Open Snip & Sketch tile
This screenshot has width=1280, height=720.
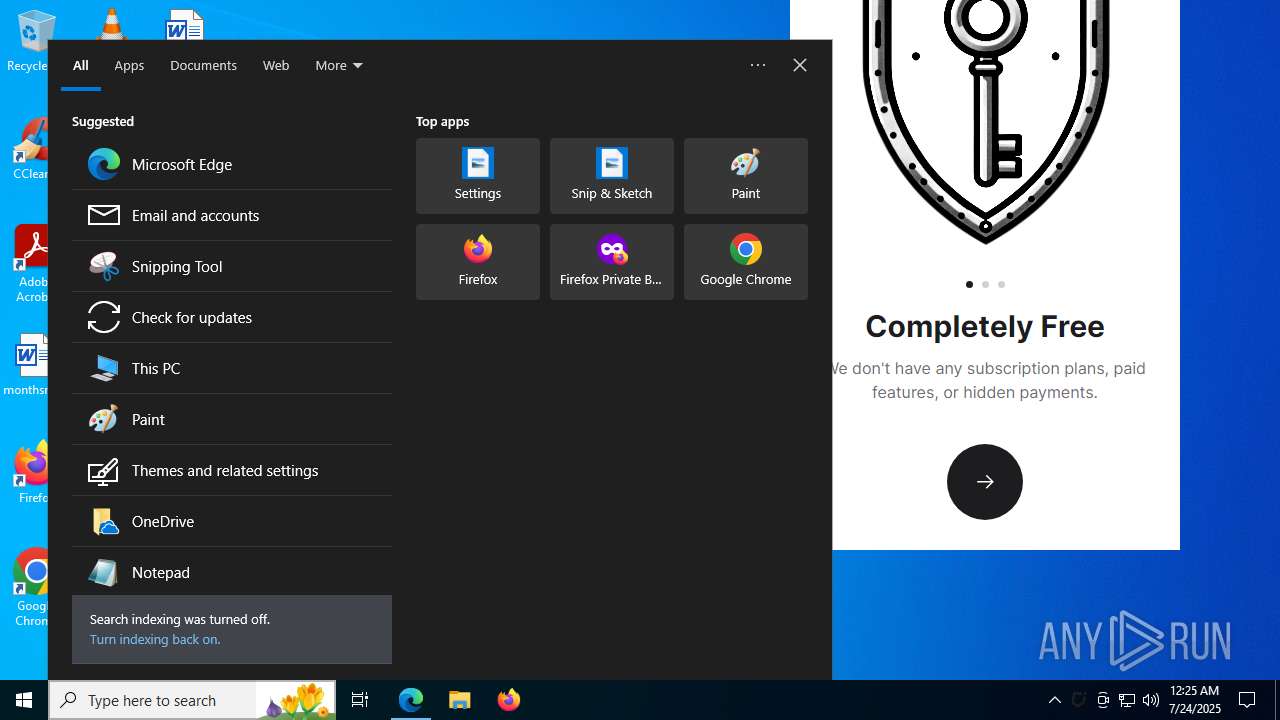(x=612, y=176)
